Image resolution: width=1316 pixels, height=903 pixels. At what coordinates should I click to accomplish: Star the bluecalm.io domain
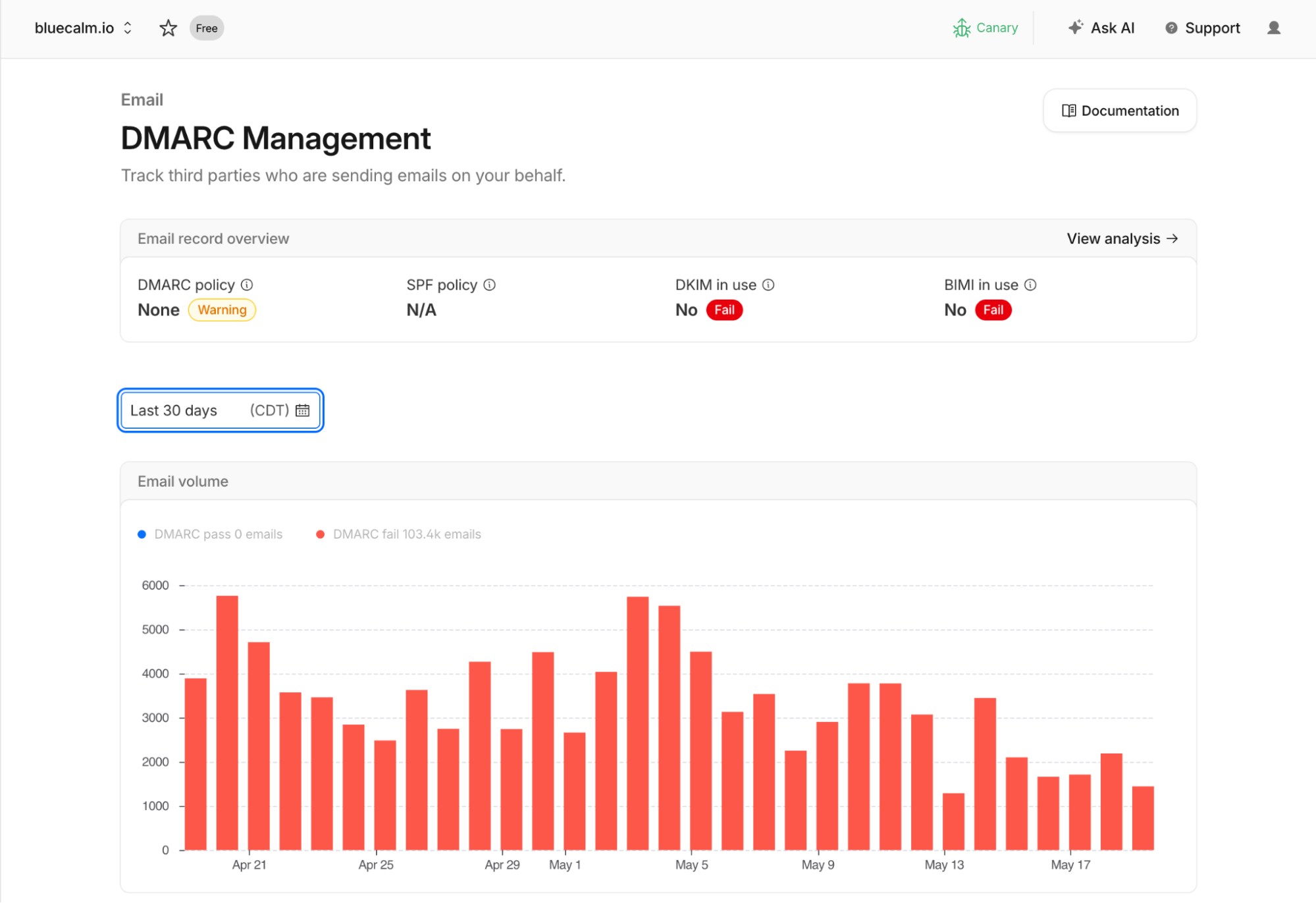pyautogui.click(x=168, y=28)
